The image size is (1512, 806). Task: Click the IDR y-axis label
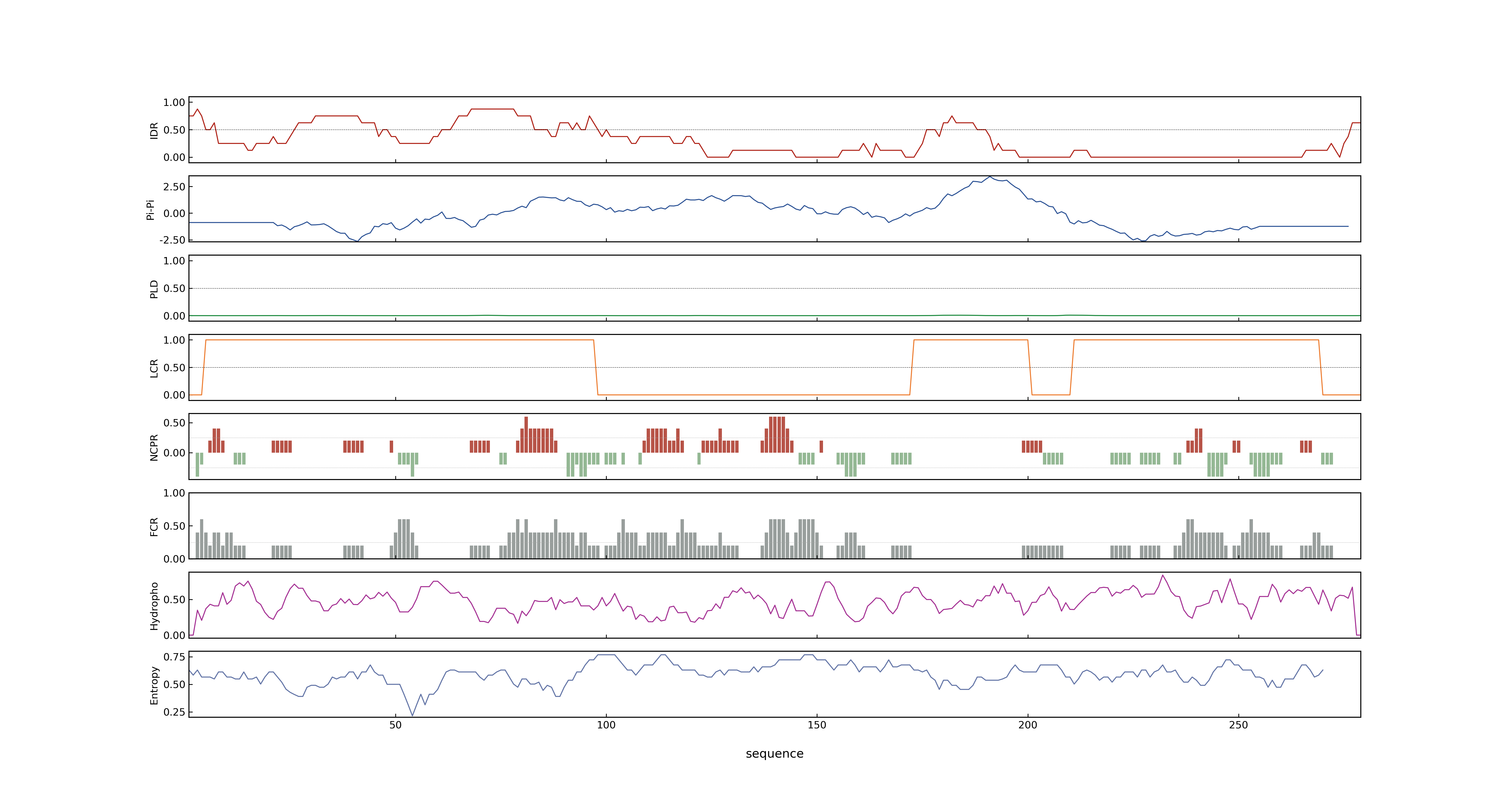coord(154,130)
